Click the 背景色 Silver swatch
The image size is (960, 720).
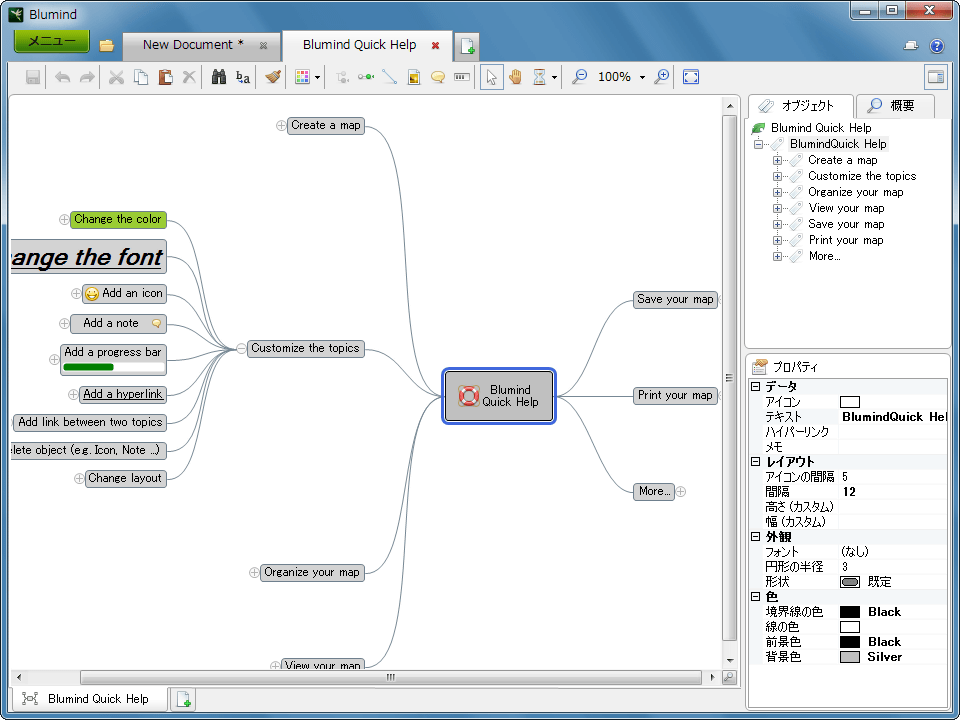click(x=850, y=657)
